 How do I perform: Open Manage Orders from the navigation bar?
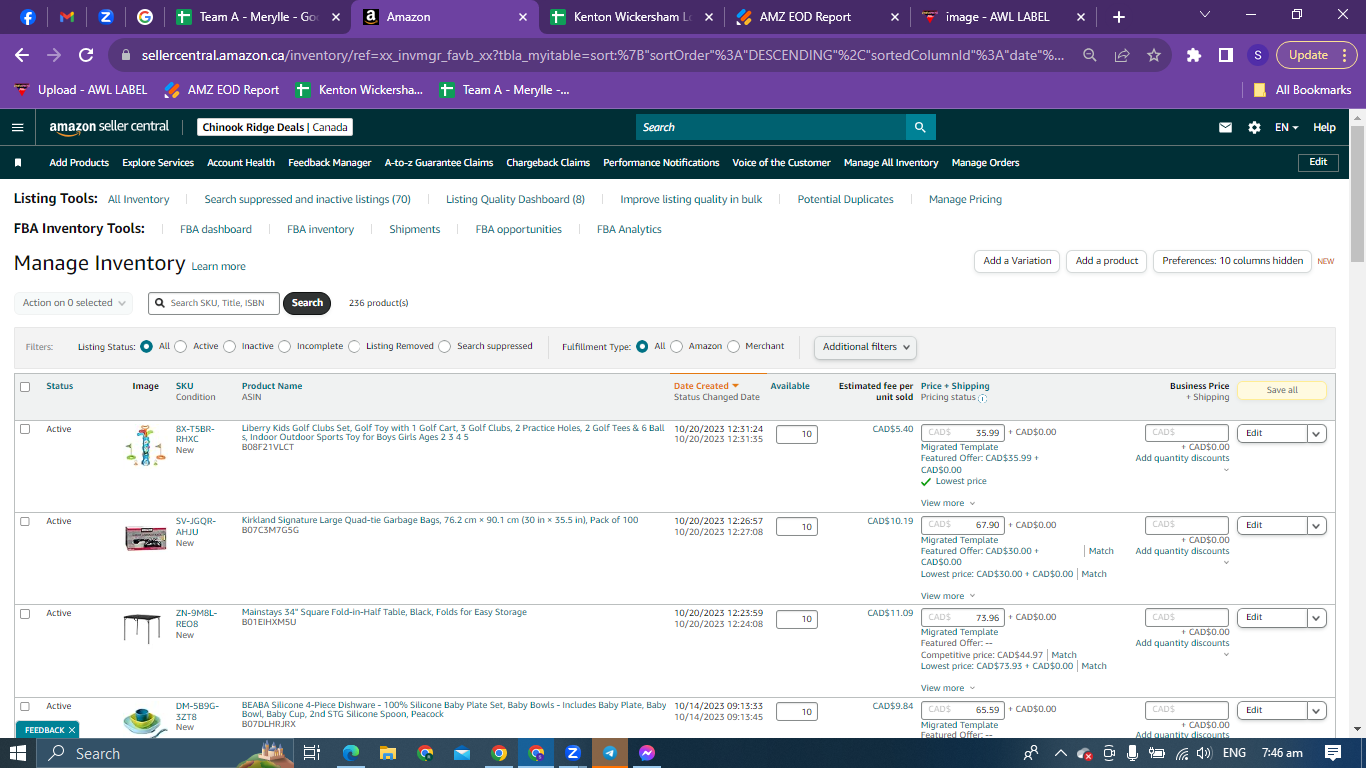[985, 163]
